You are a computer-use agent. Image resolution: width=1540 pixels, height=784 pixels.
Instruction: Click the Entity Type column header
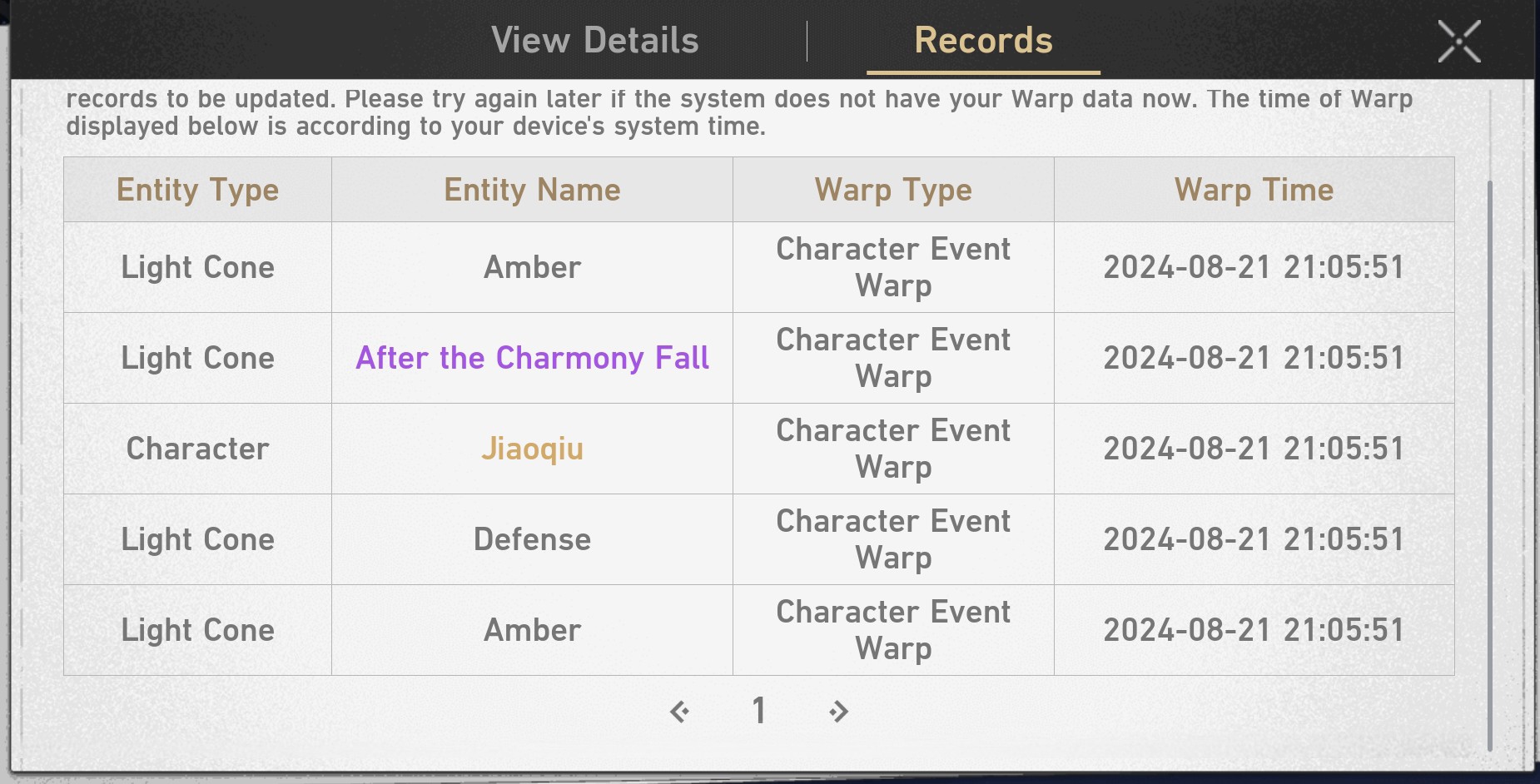pos(197,190)
